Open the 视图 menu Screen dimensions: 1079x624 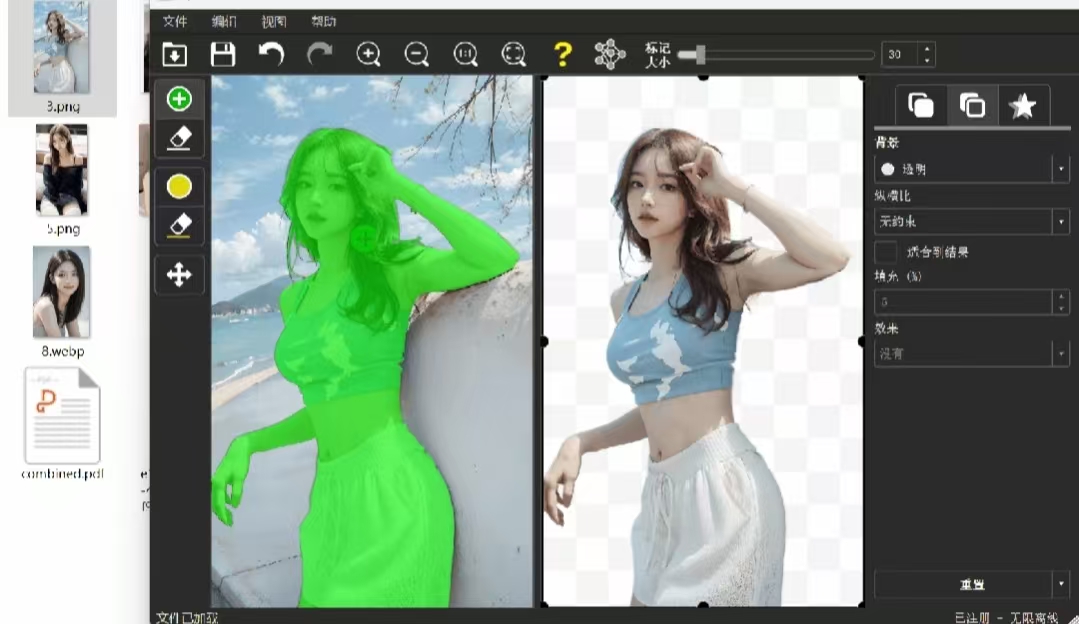[x=274, y=21]
